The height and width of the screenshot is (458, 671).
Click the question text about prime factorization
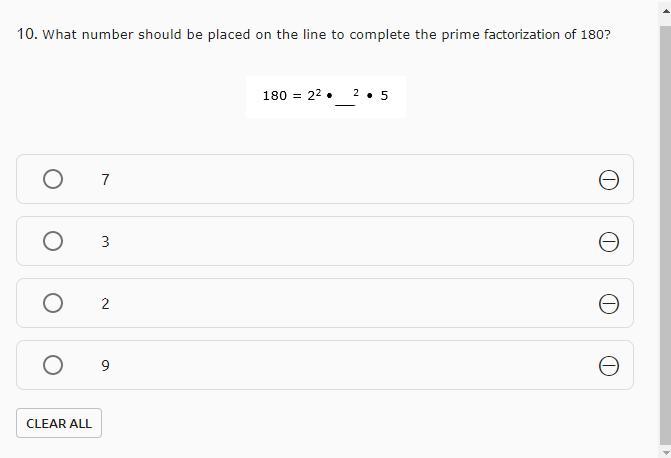click(326, 34)
